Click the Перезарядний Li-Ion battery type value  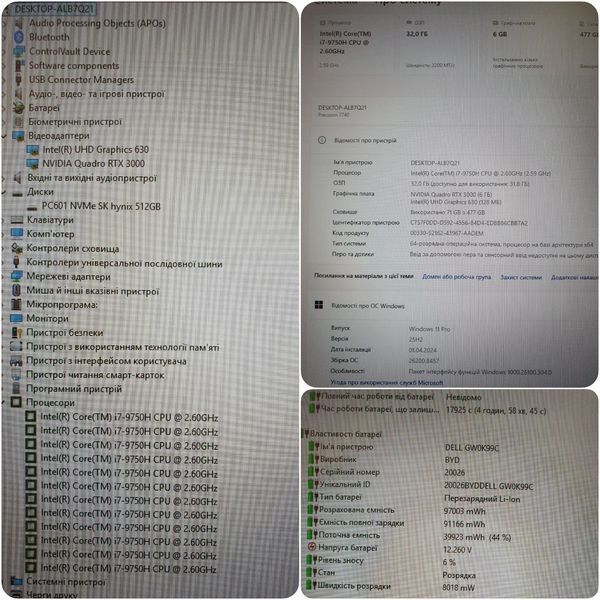pos(482,499)
